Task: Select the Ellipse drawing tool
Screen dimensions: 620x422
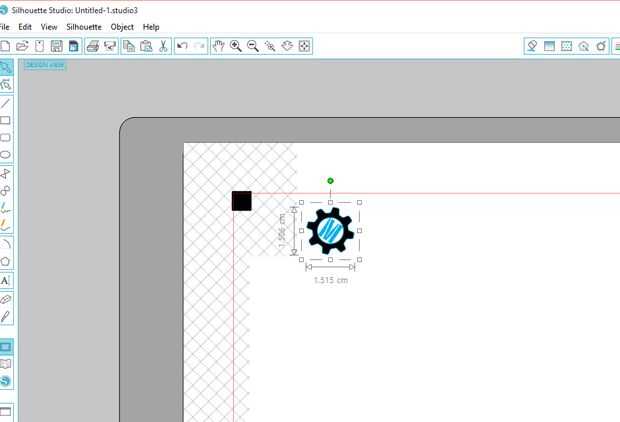Action: pos(5,155)
